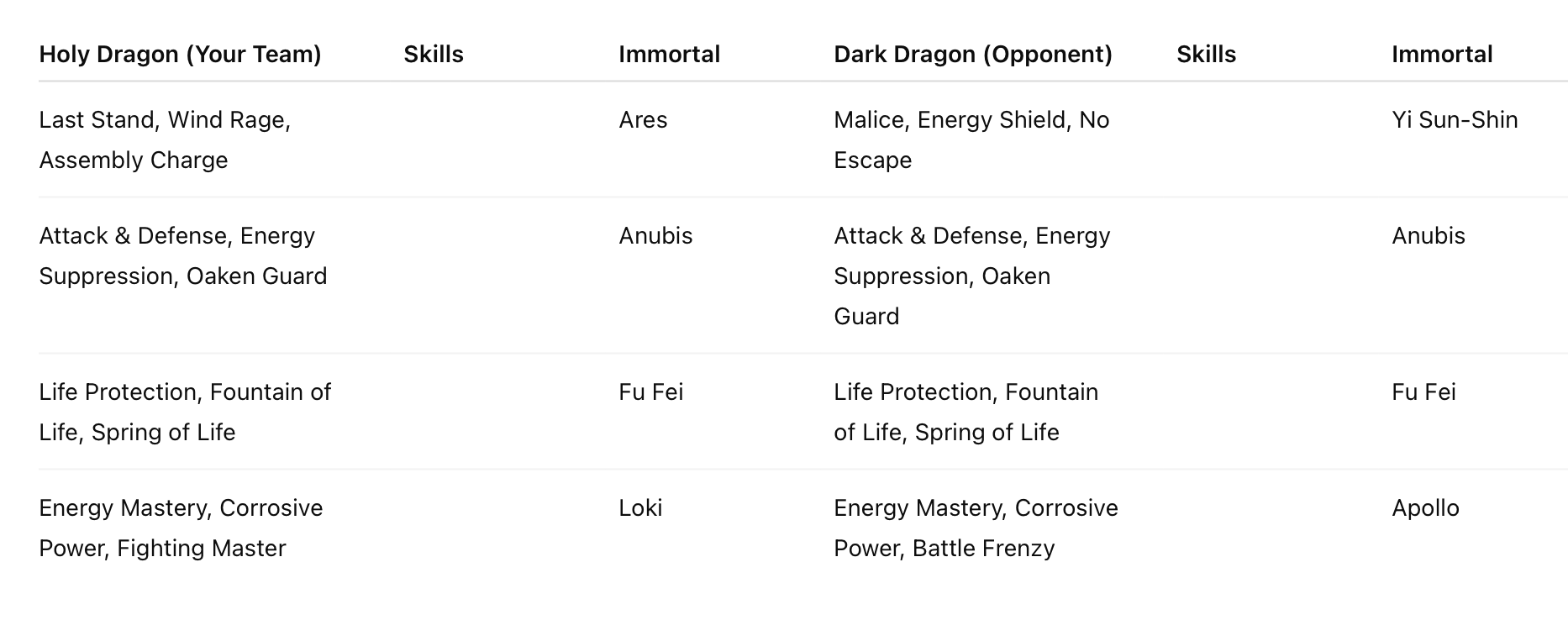The height and width of the screenshot is (620, 1568).
Task: Click Holy Dragon's Attack & Defense cell
Action: (x=182, y=255)
